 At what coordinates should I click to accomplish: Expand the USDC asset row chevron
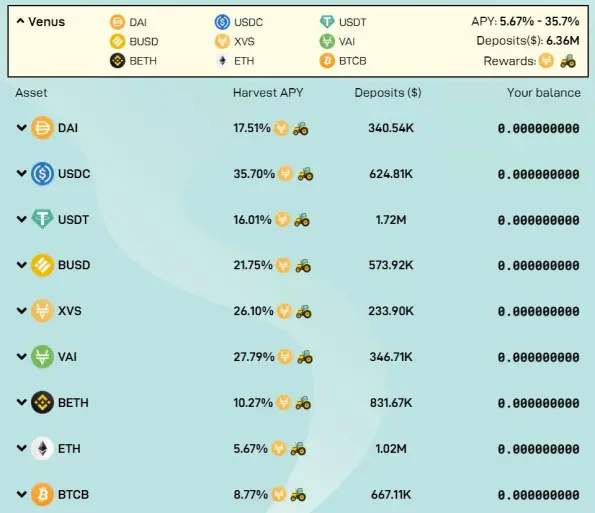click(22, 174)
